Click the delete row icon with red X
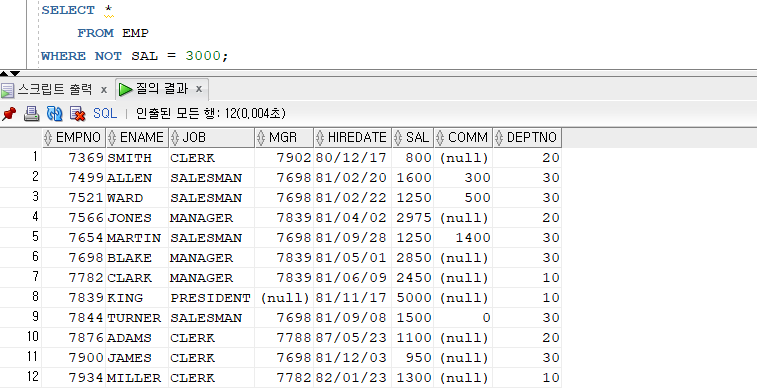The width and height of the screenshot is (757, 392). [x=77, y=114]
